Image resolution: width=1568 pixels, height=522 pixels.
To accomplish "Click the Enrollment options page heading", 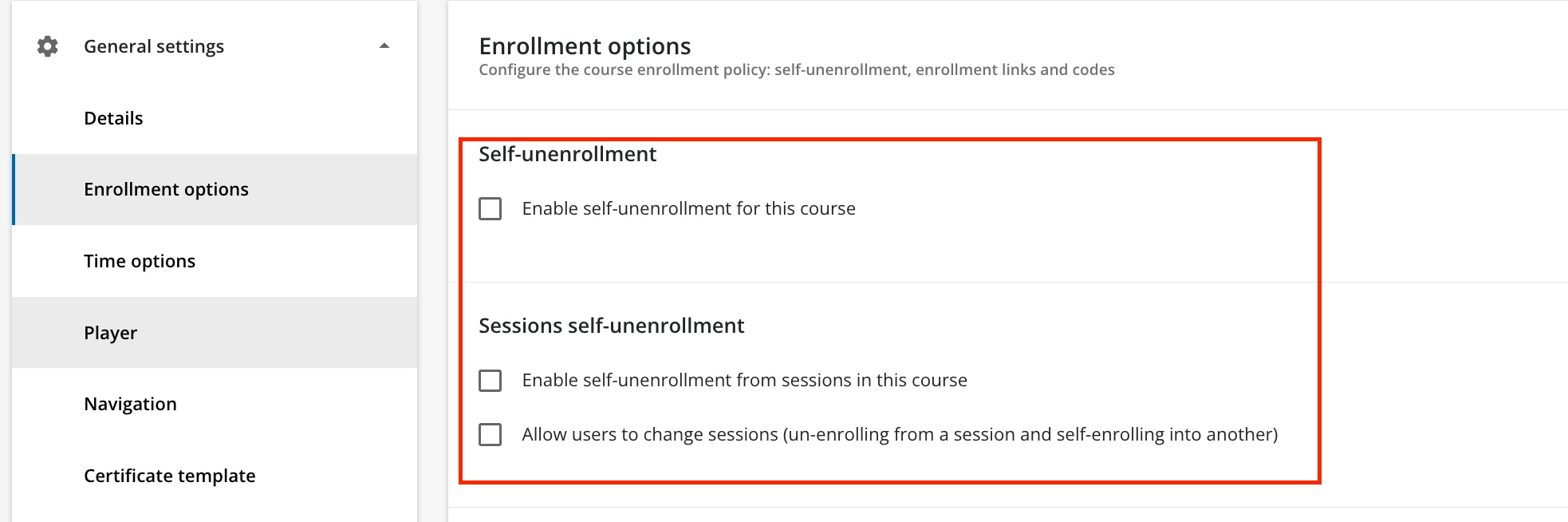I will [x=585, y=46].
